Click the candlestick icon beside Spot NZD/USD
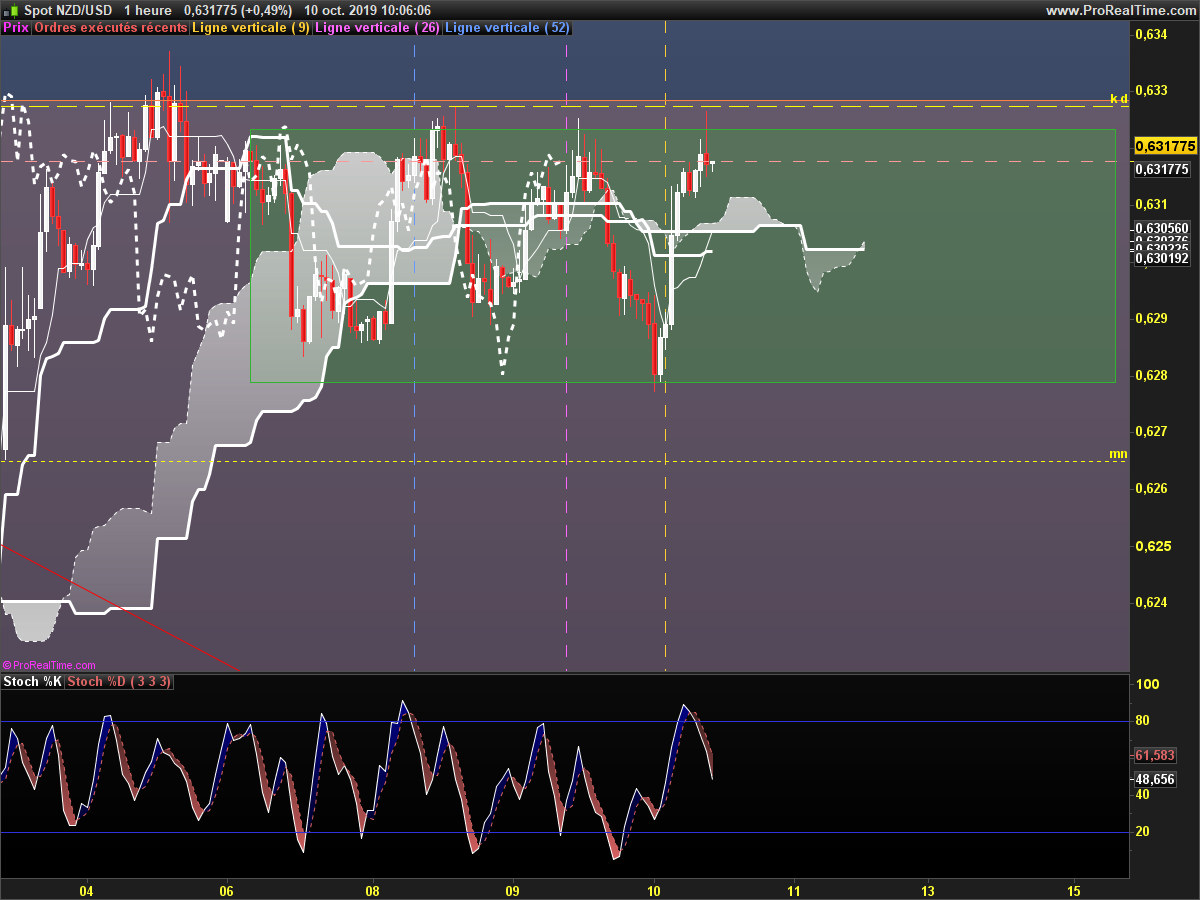The width and height of the screenshot is (1200, 900). pos(13,10)
